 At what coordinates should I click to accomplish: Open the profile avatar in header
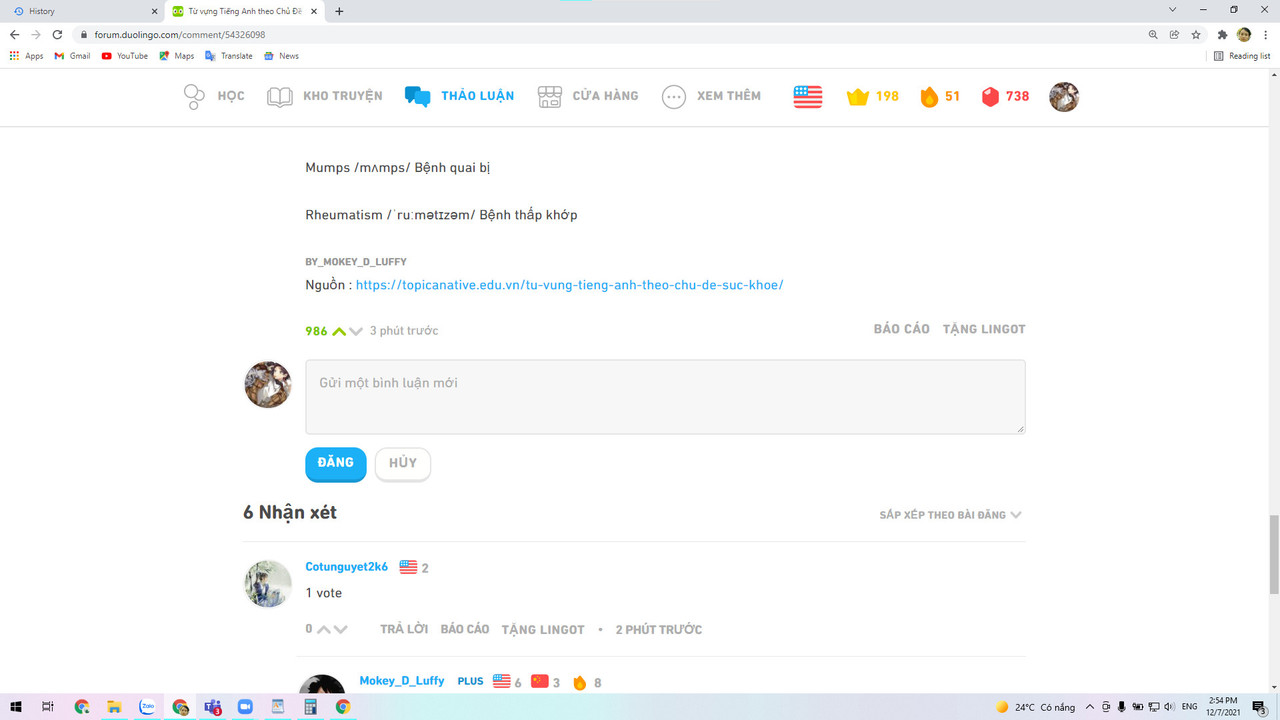[x=1064, y=96]
